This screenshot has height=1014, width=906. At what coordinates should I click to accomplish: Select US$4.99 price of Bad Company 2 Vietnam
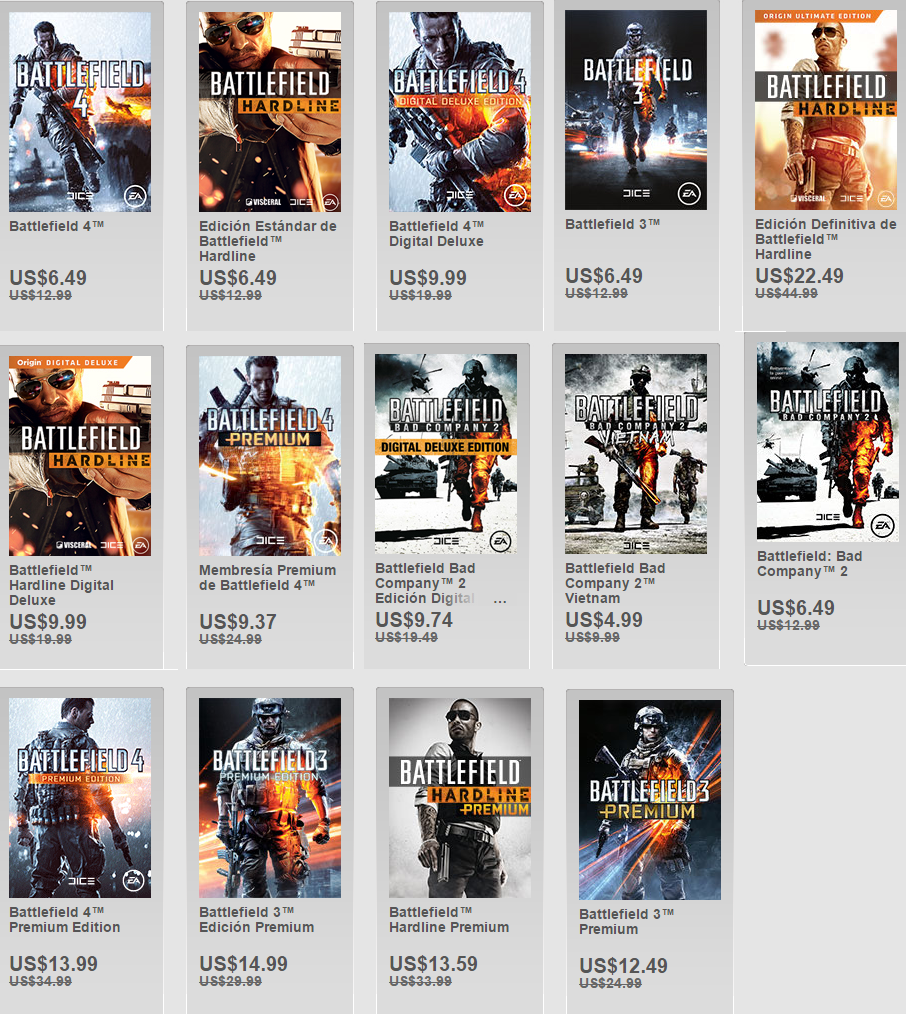tap(604, 620)
